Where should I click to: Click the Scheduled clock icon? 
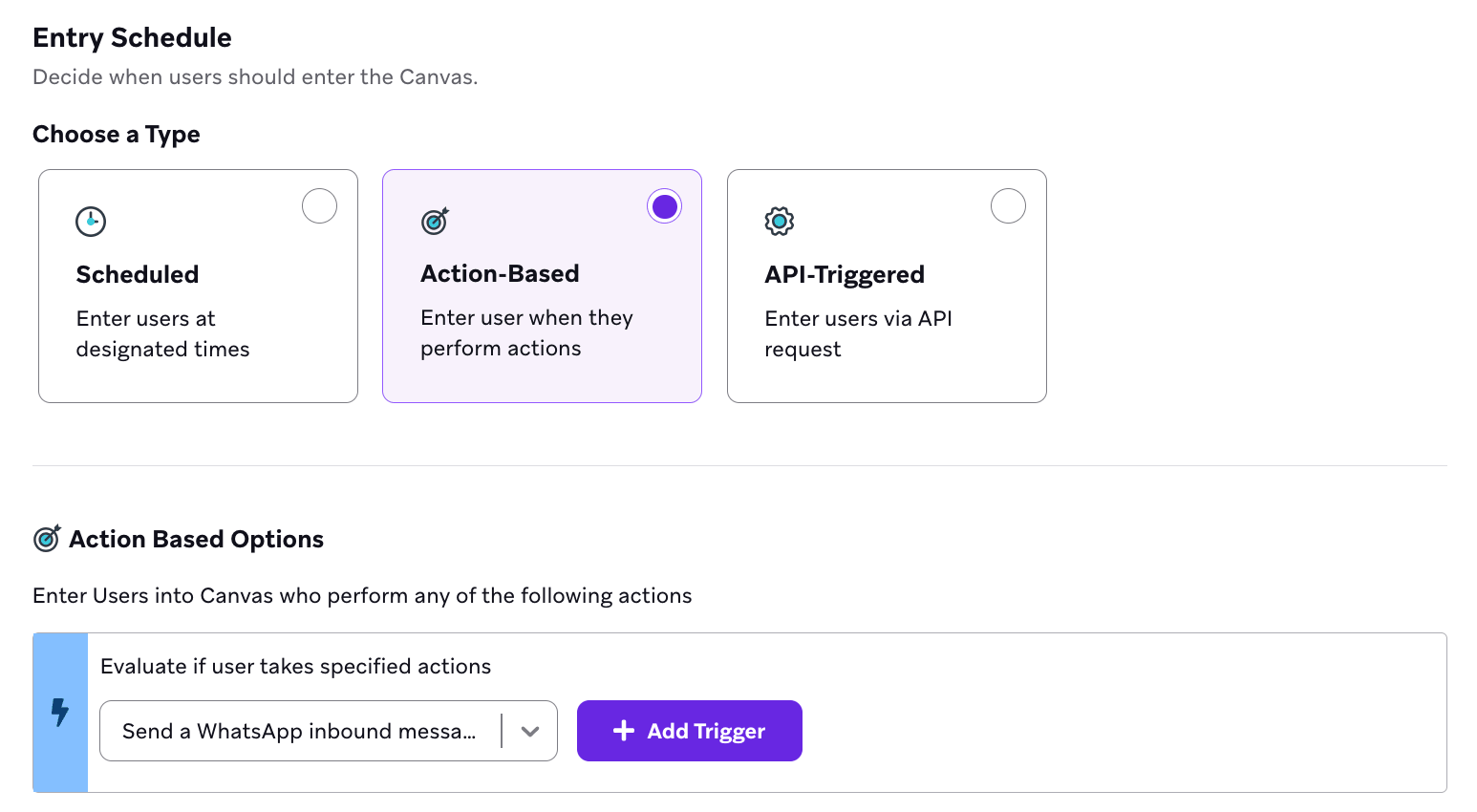pos(91,222)
